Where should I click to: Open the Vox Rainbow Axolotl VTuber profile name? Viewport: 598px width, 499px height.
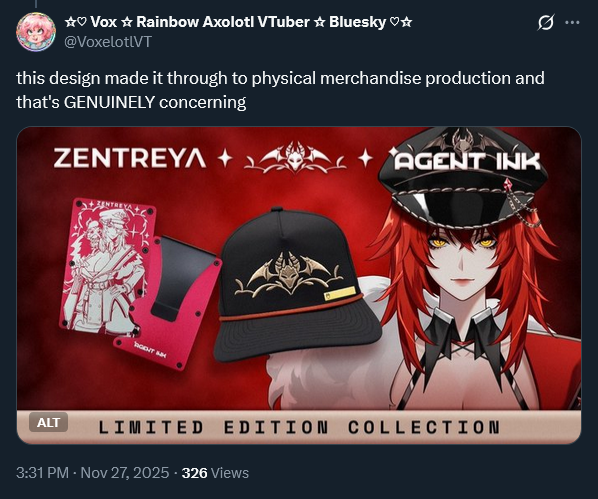click(238, 22)
